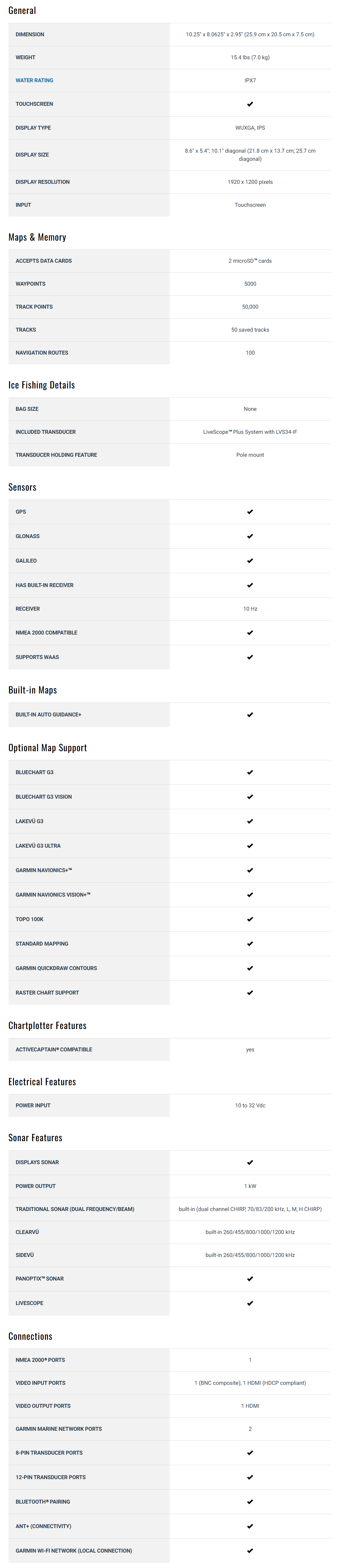Click the Sonar Features section heading
Image resolution: width=346 pixels, height=1568 pixels.
point(35,1138)
